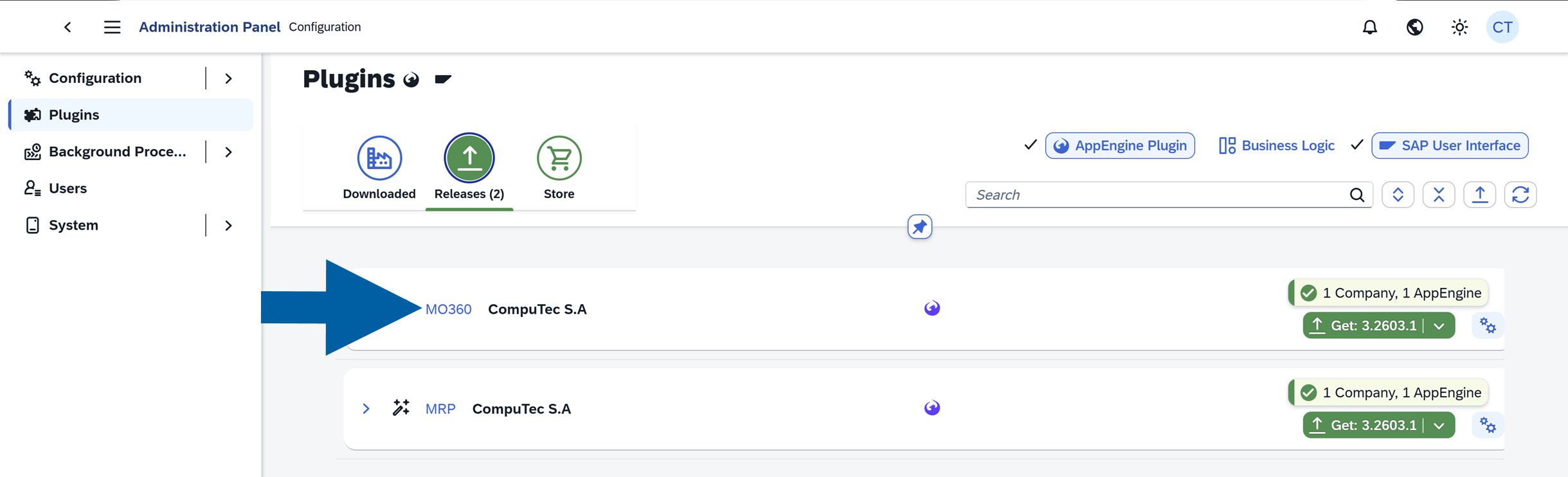Click inside the plugin Search field
Viewport: 1568px width, 477px height.
(1157, 194)
